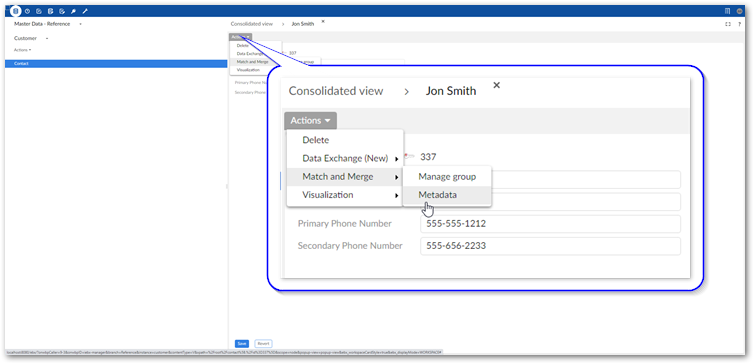Open the enlarged gray Actions menu button

pyautogui.click(x=310, y=121)
